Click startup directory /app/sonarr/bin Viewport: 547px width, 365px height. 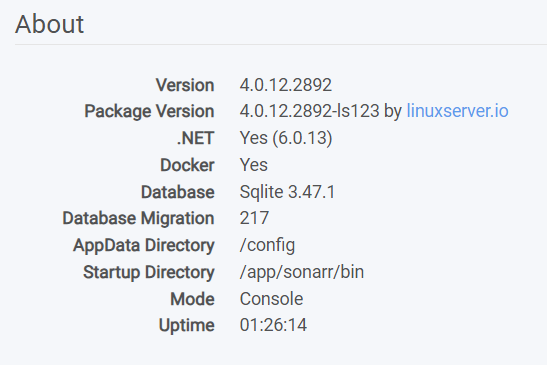click(302, 272)
